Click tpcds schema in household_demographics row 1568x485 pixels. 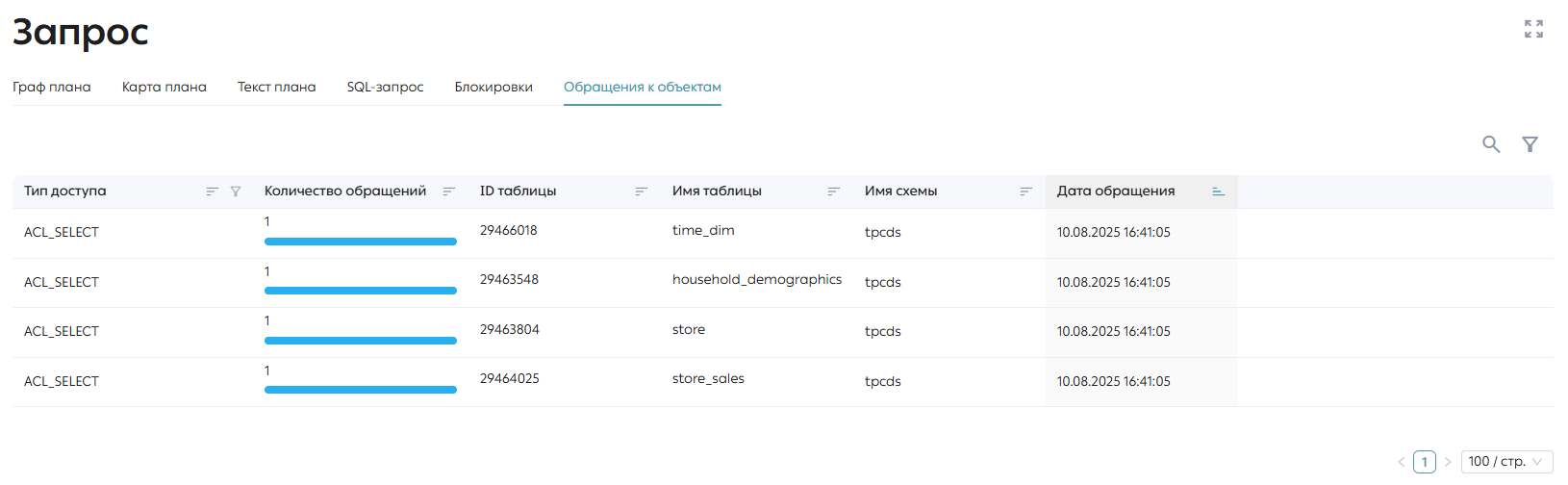click(883, 282)
